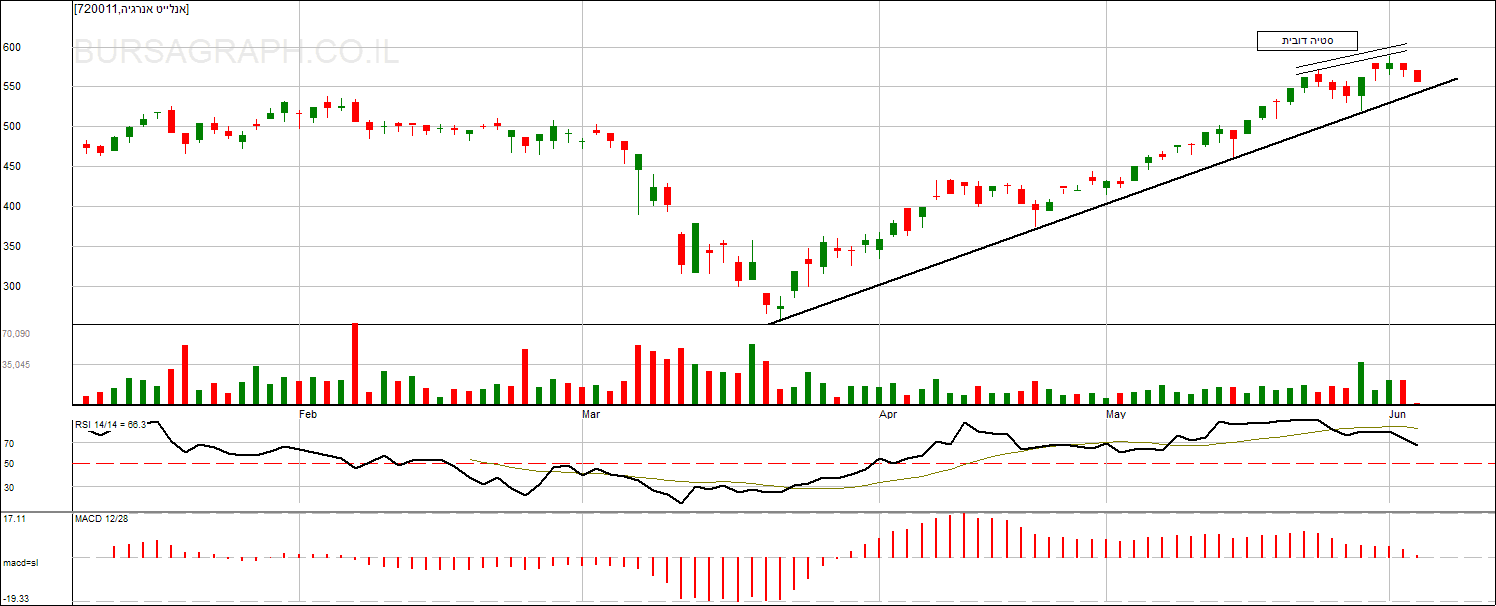Click the 'RSI 14/14 = 66.3' indicator label
The height and width of the screenshot is (606, 1496).
110,425
